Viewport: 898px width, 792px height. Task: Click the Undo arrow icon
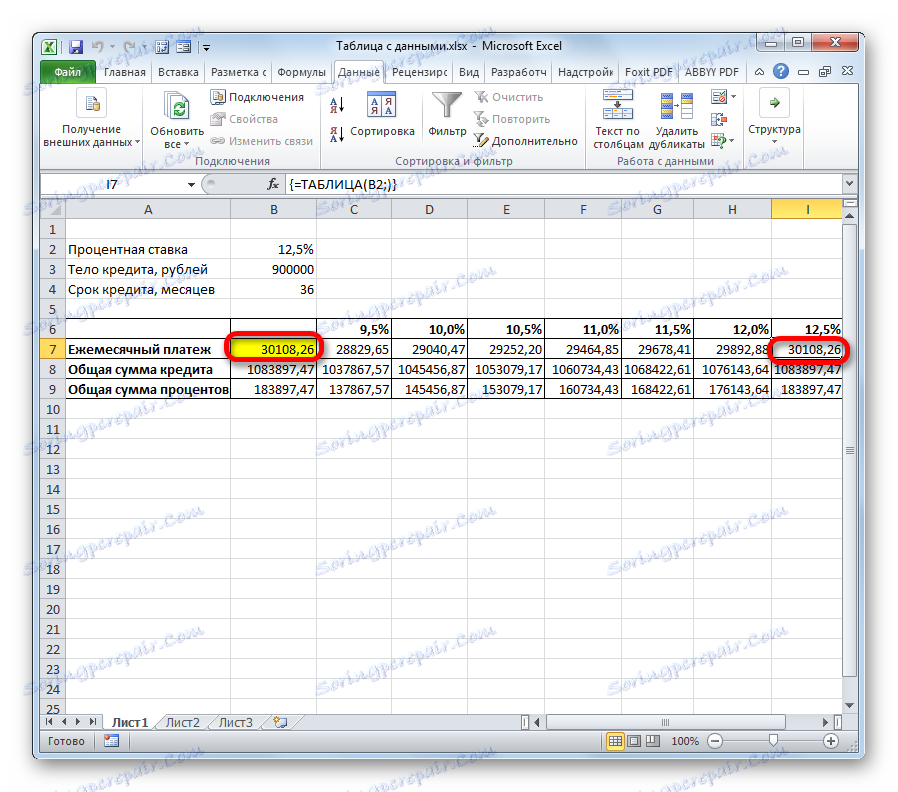click(98, 47)
